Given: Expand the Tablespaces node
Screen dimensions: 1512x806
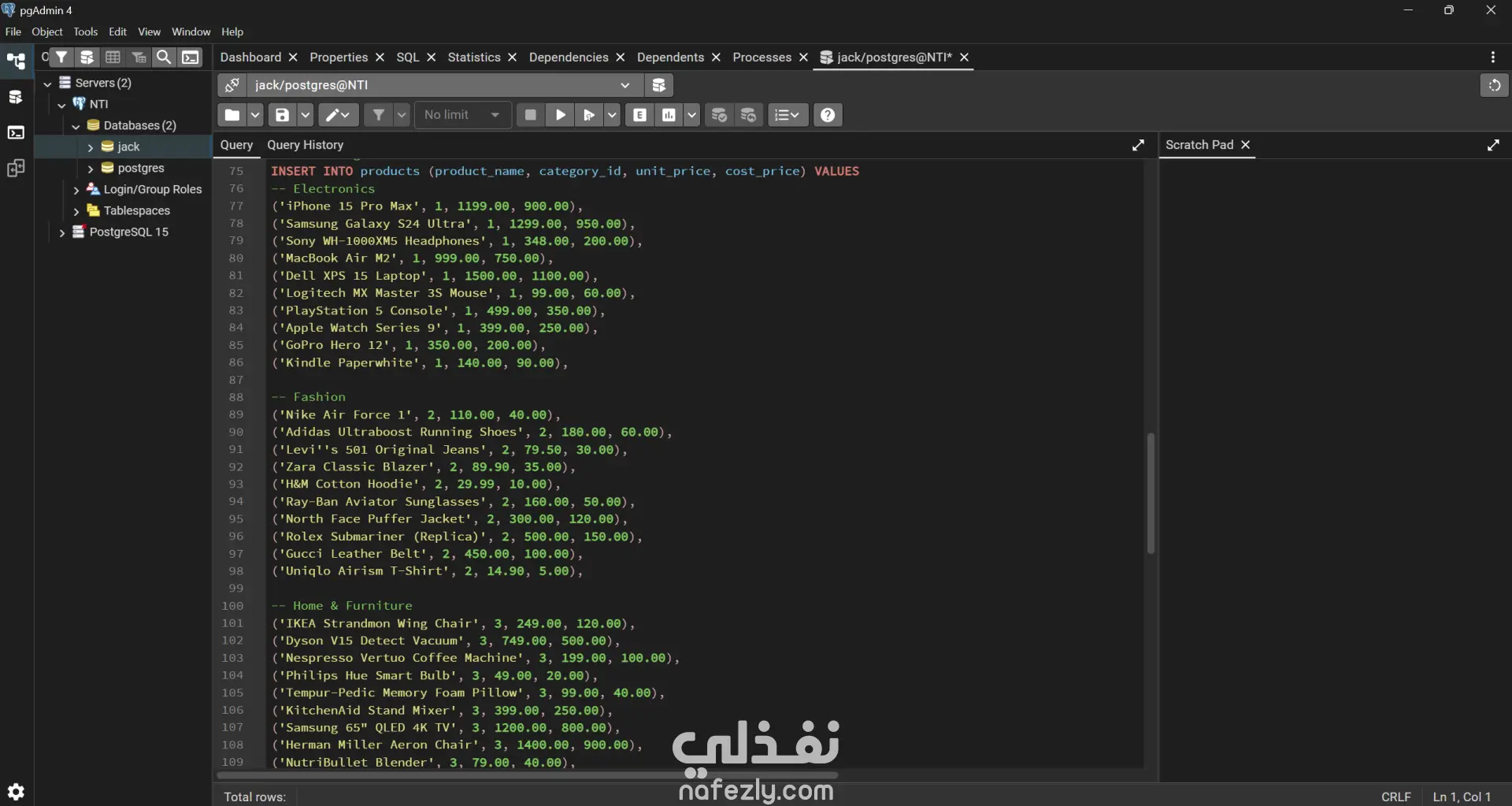Looking at the screenshot, I should coord(76,210).
